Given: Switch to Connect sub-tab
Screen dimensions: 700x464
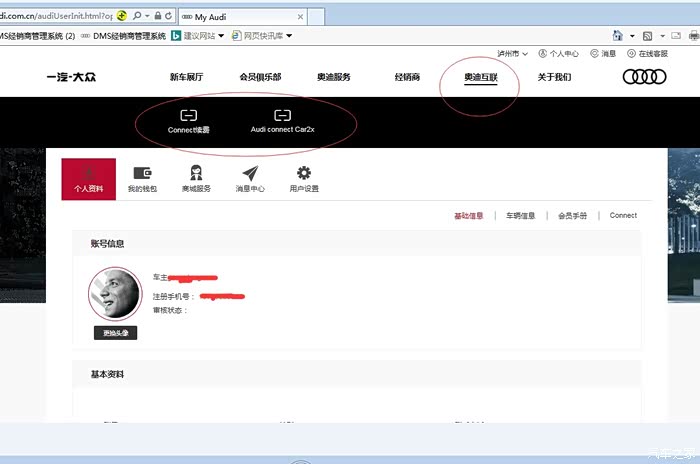Looking at the screenshot, I should coord(623,215).
